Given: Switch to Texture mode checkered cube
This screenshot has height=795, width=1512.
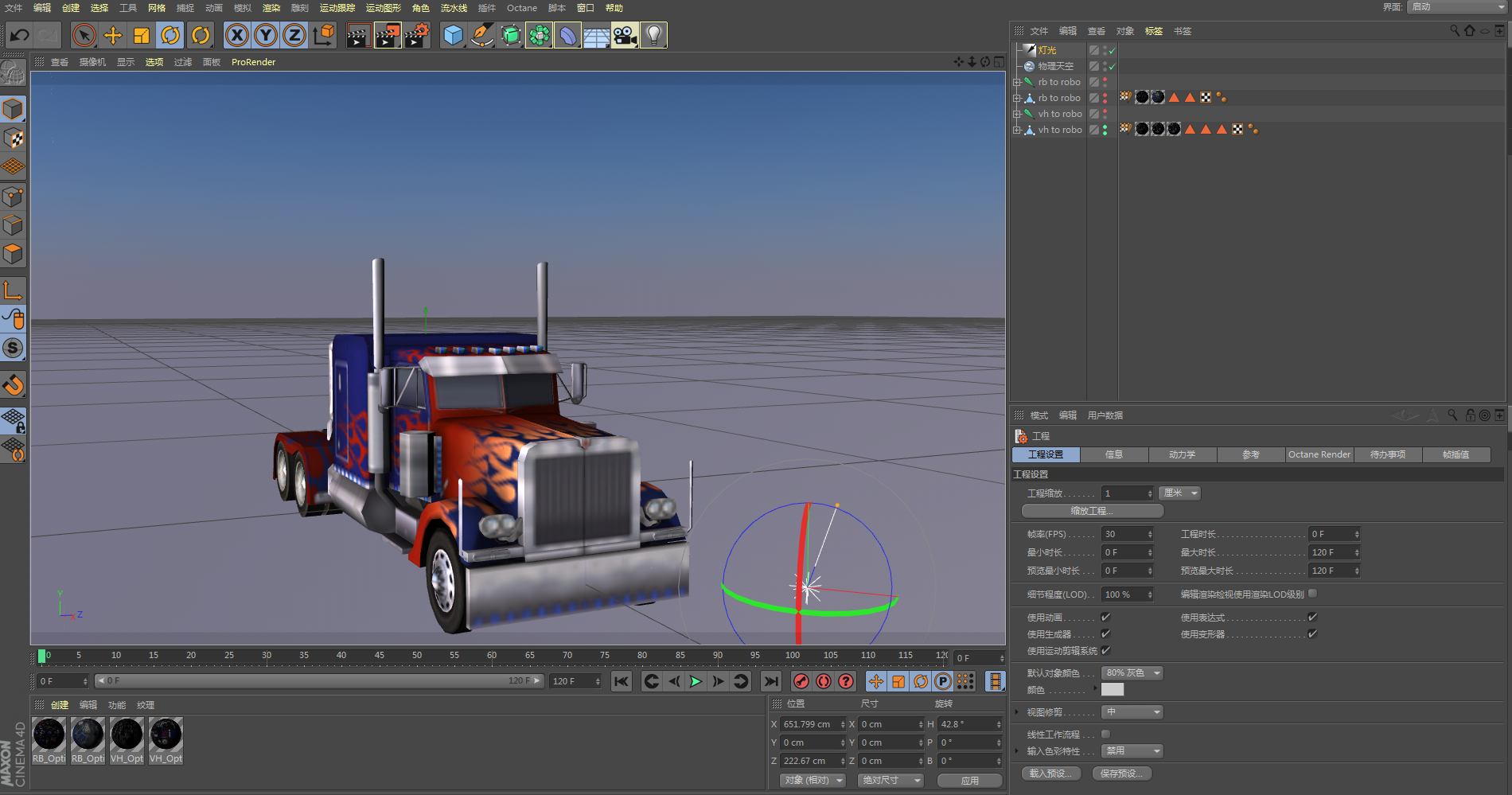Looking at the screenshot, I should [x=14, y=138].
